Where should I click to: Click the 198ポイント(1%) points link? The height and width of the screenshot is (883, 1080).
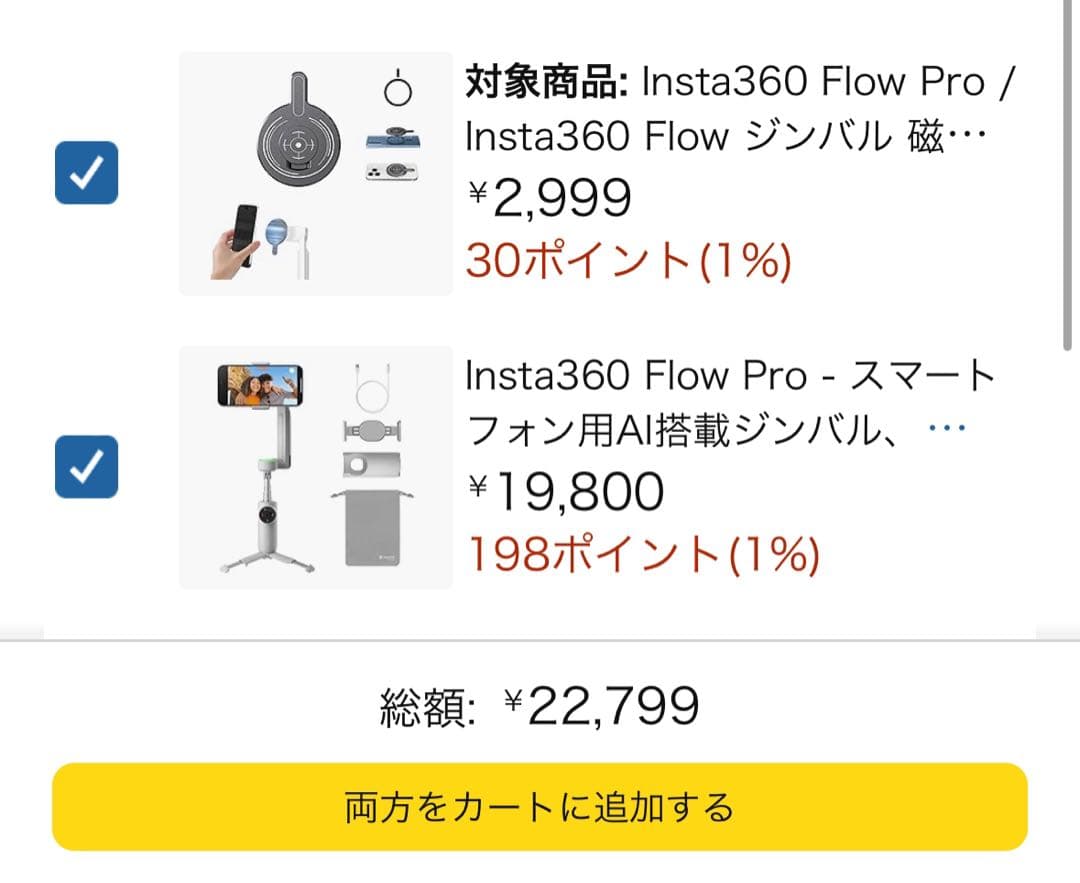pos(645,552)
